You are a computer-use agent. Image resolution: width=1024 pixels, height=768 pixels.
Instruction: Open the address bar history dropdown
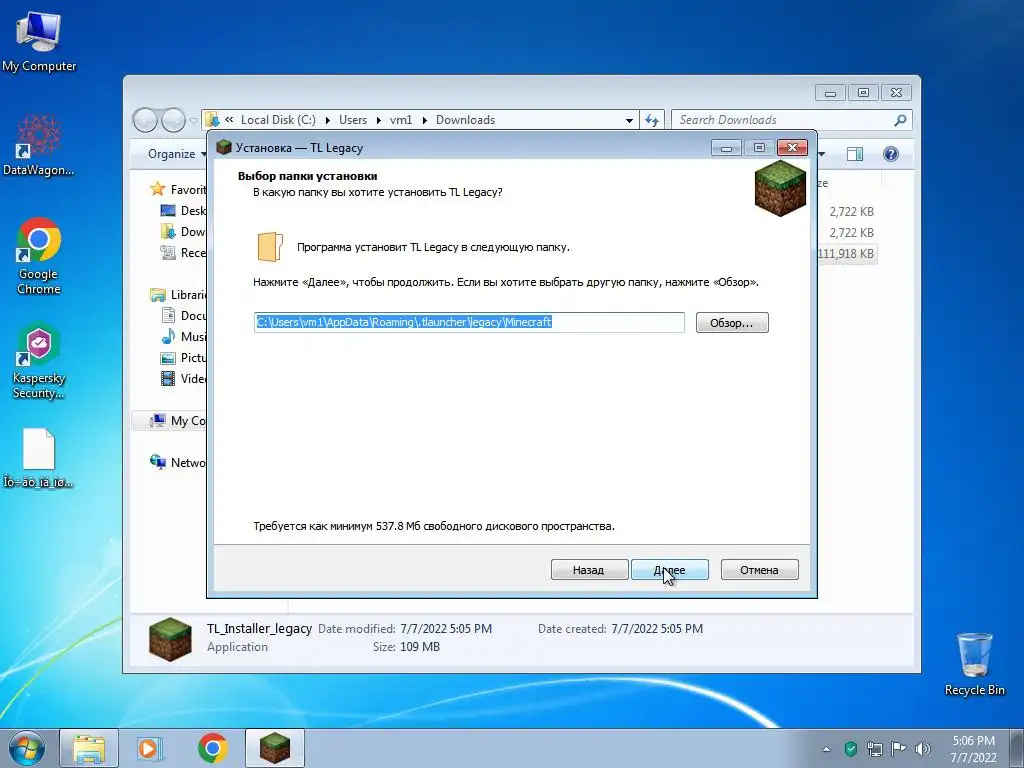click(629, 121)
